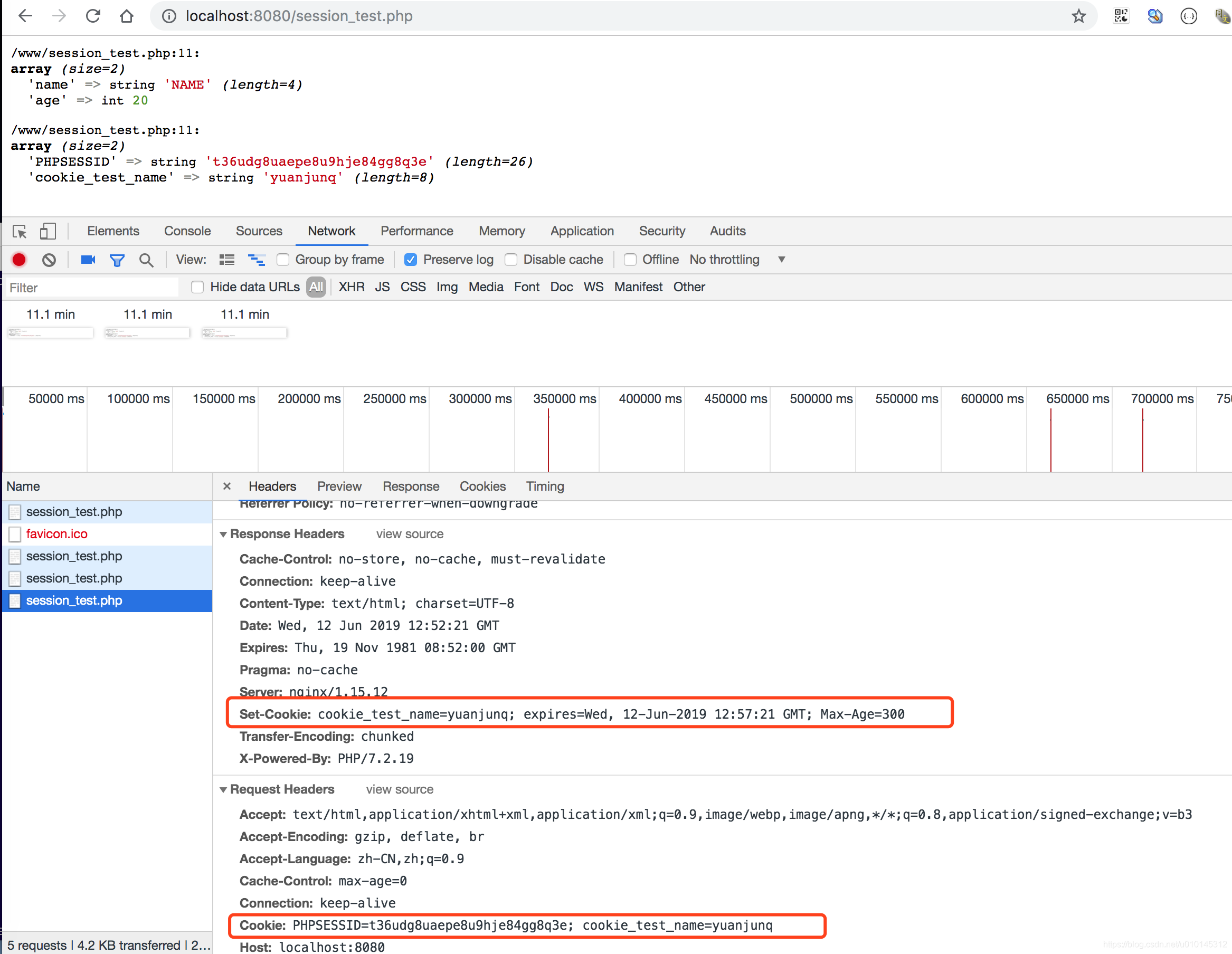Select the favicon.ico request row

(107, 535)
